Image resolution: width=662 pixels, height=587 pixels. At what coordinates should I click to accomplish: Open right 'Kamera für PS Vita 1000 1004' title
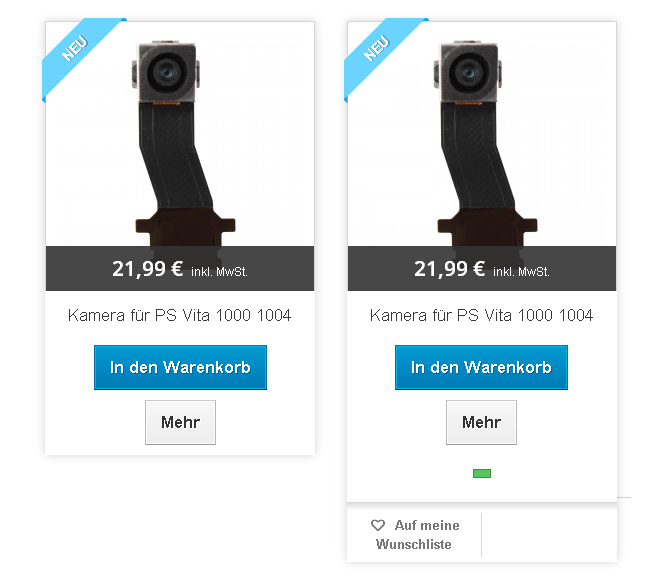tap(481, 315)
